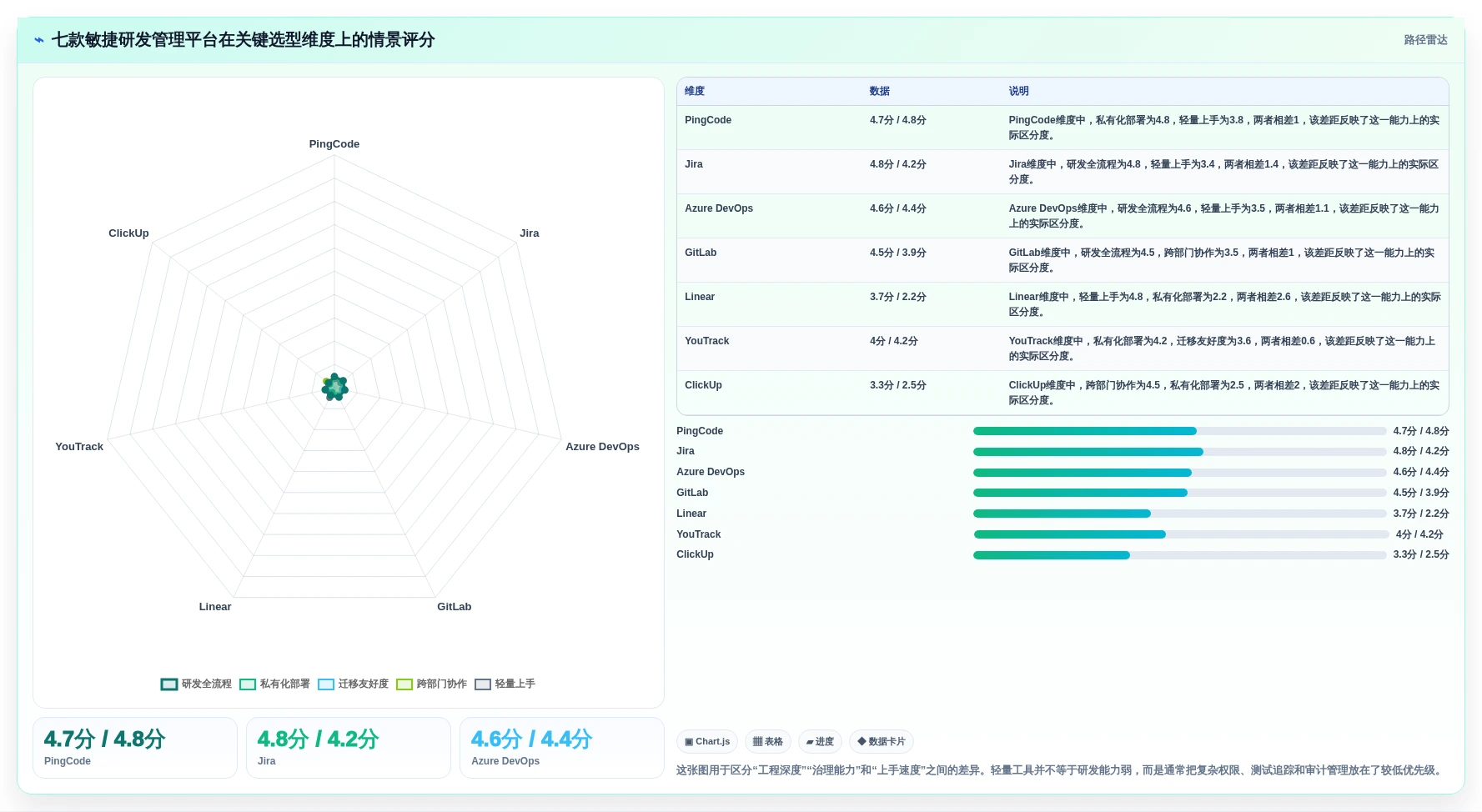
Task: Toggle the 私有化部署 legend swatch
Action: (248, 684)
